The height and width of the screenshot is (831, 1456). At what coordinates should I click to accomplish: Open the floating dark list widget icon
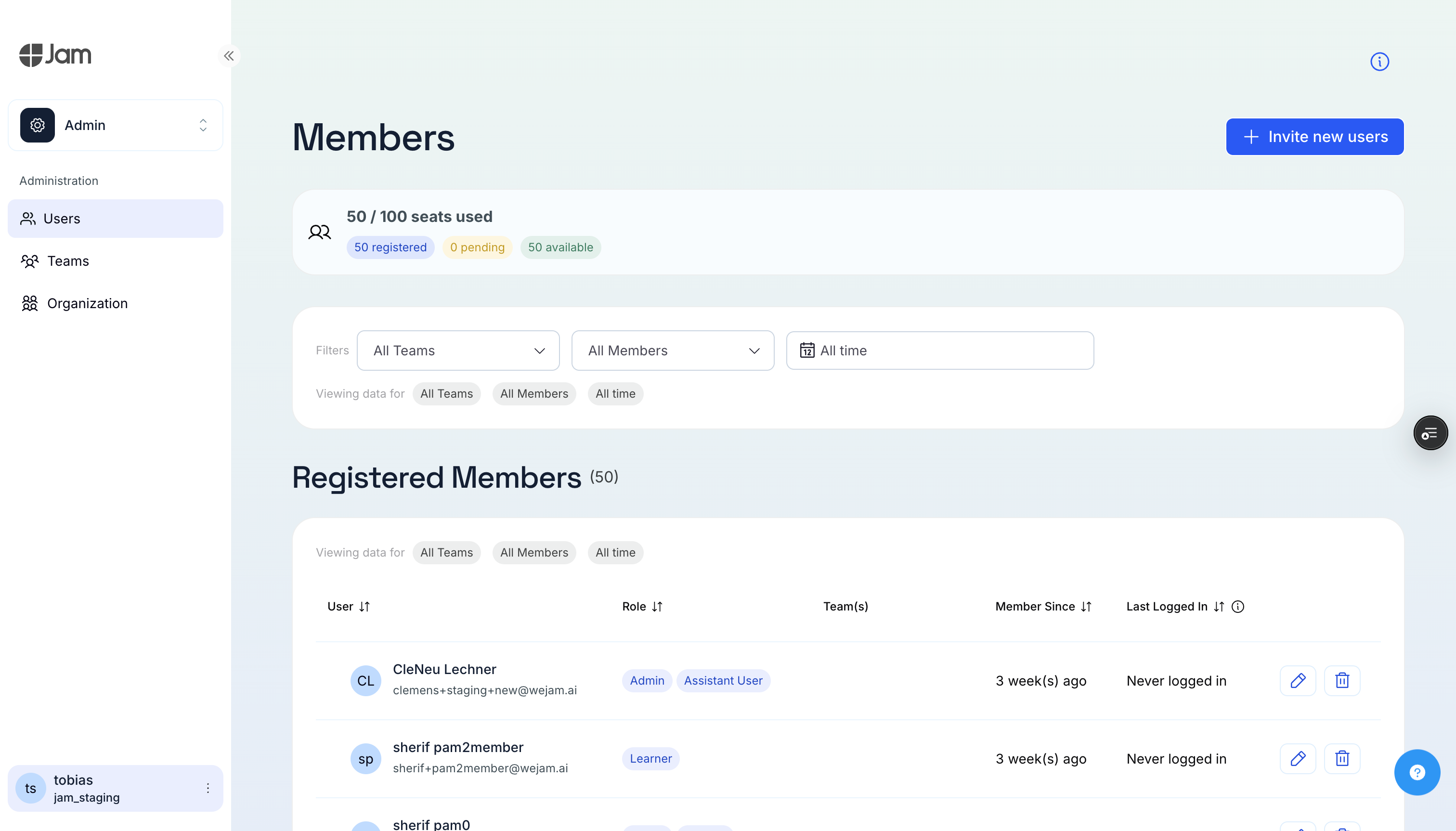pyautogui.click(x=1430, y=433)
